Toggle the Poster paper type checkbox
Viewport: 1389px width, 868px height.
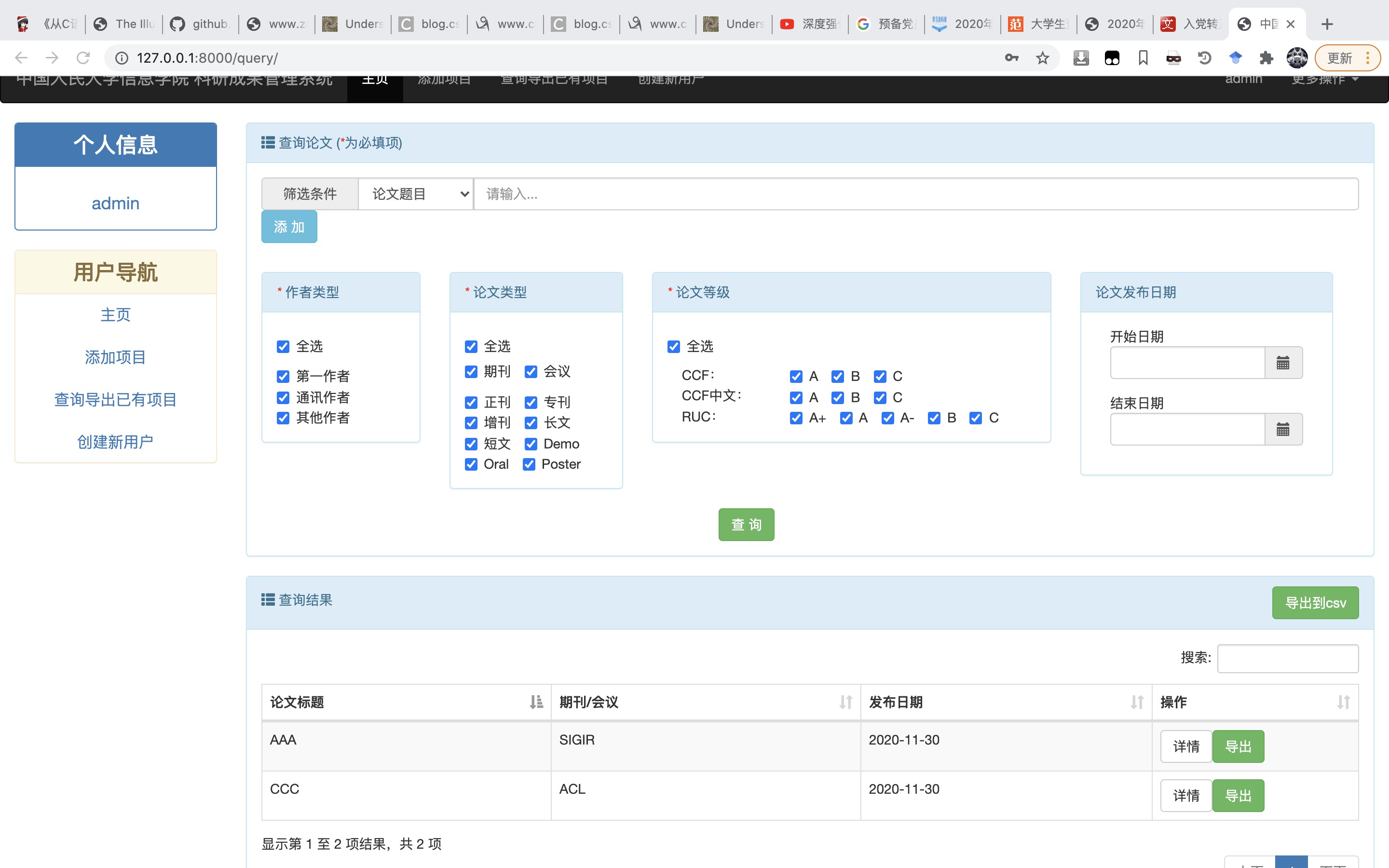tap(529, 464)
